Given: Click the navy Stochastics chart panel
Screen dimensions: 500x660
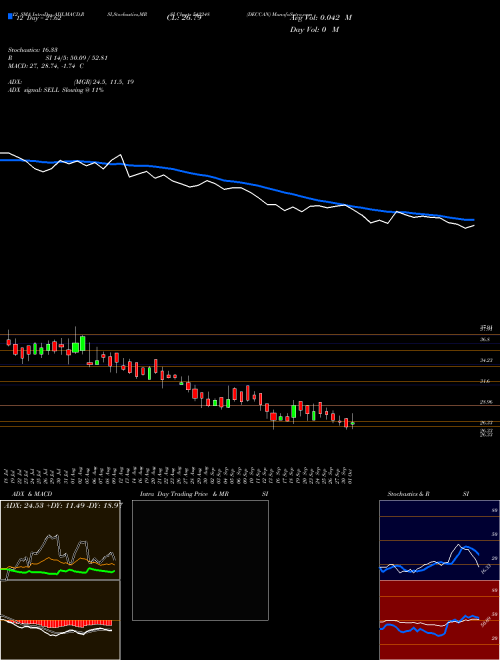Looking at the screenshot, I should 439,540.
